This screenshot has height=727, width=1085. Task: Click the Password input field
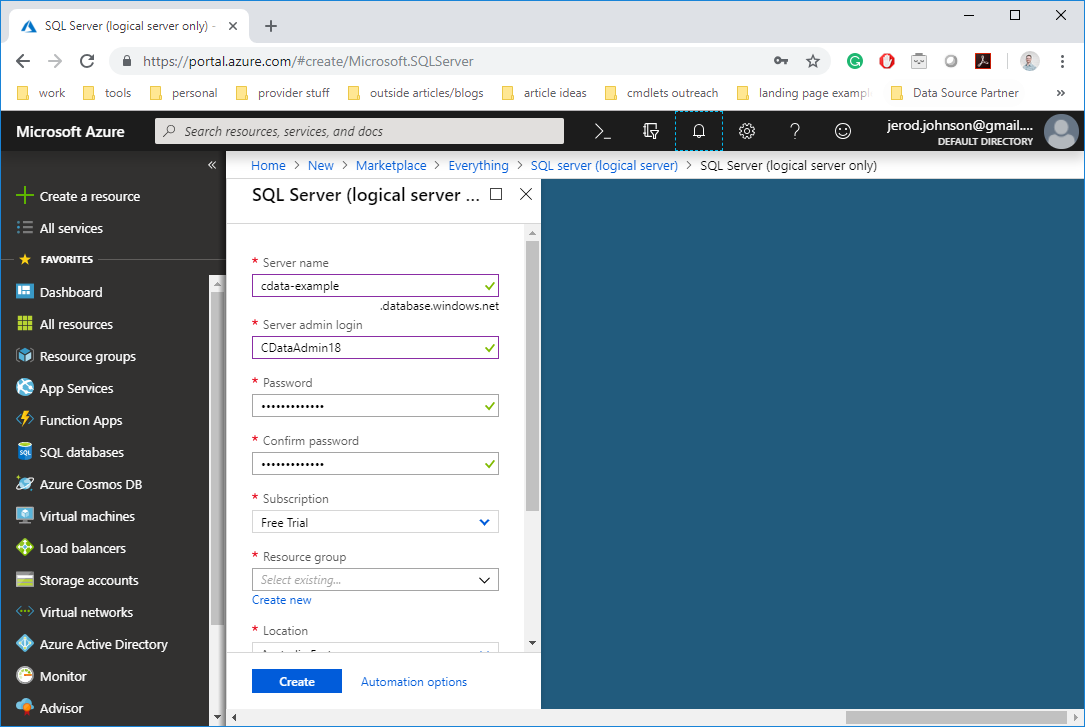[x=375, y=405]
